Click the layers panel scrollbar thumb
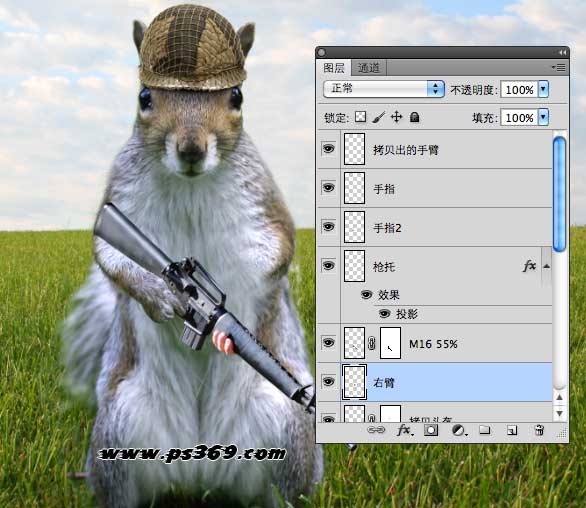The width and height of the screenshot is (586, 508). pyautogui.click(x=559, y=194)
